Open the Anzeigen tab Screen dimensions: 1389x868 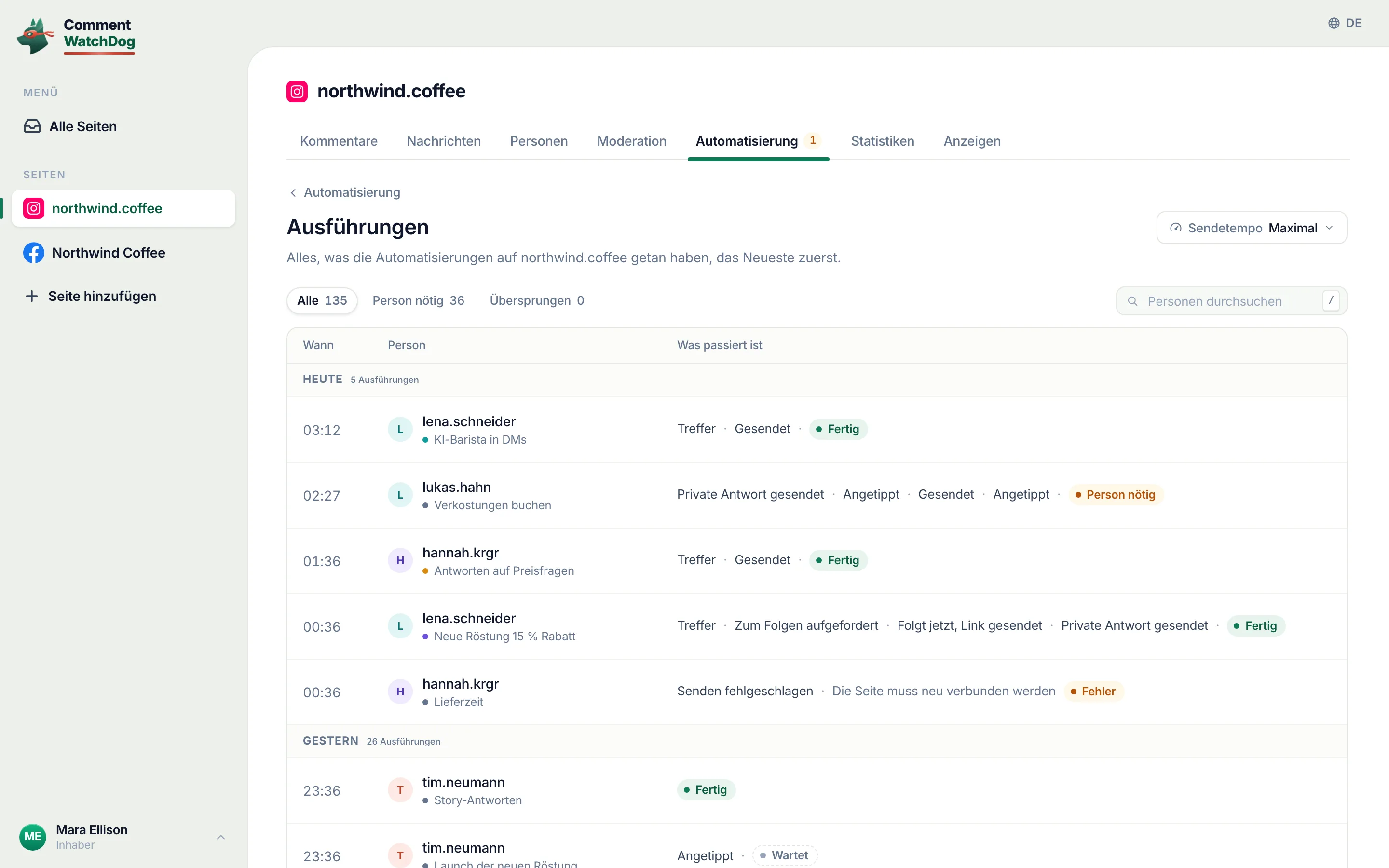click(x=972, y=141)
